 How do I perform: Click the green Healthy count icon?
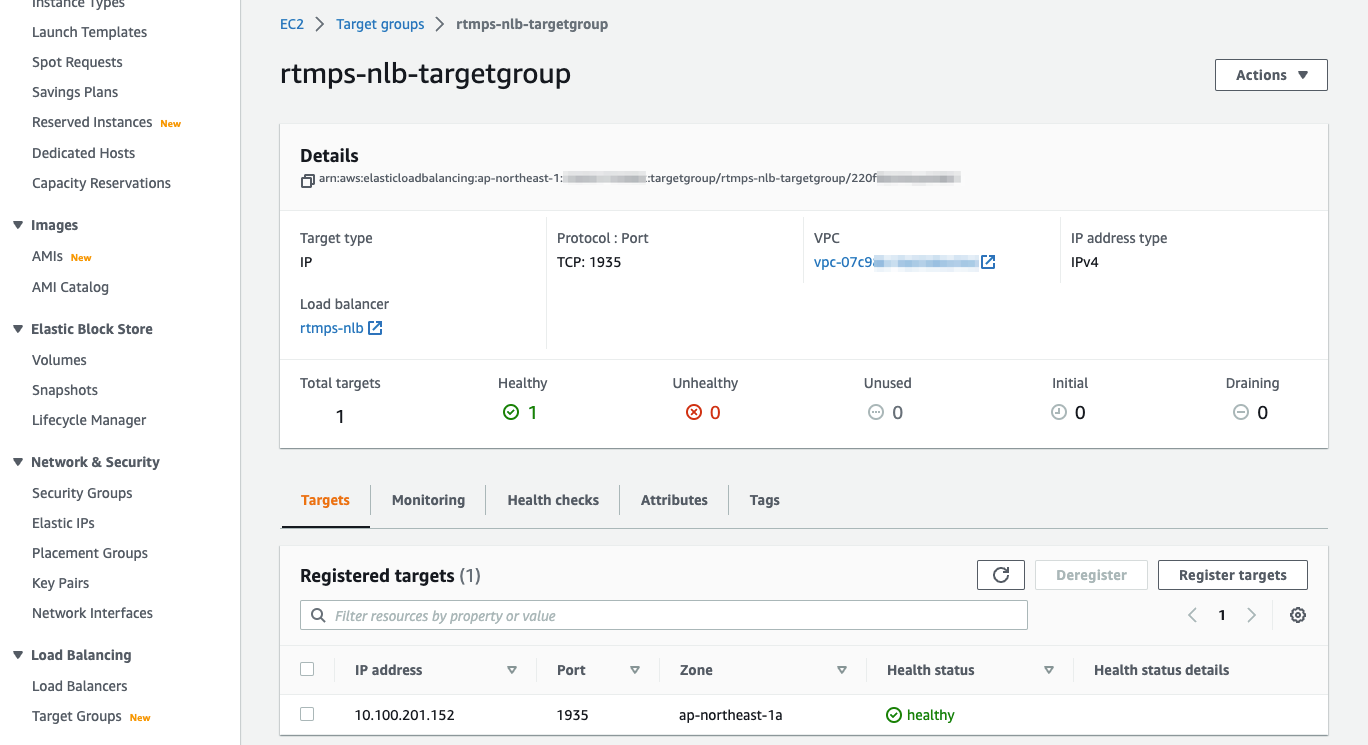click(511, 412)
